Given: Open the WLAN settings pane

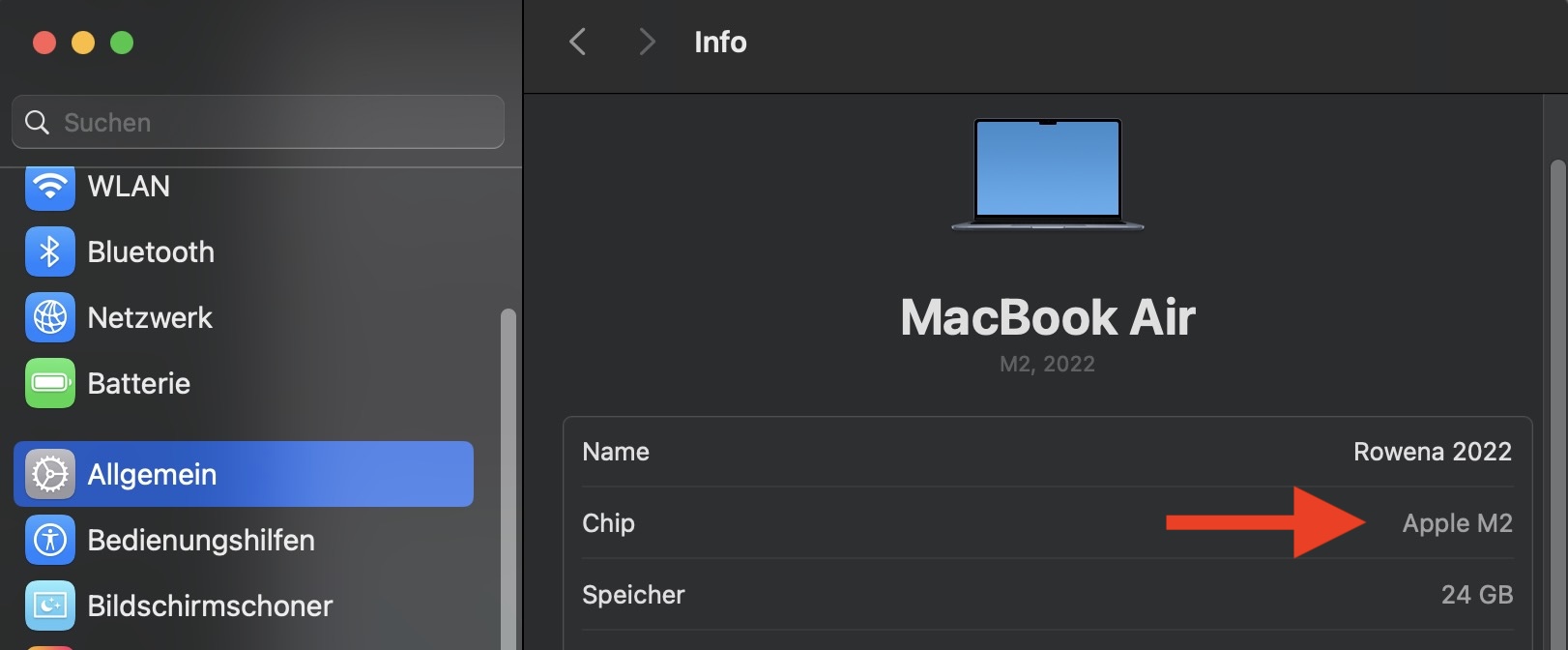Looking at the screenshot, I should click(x=129, y=186).
